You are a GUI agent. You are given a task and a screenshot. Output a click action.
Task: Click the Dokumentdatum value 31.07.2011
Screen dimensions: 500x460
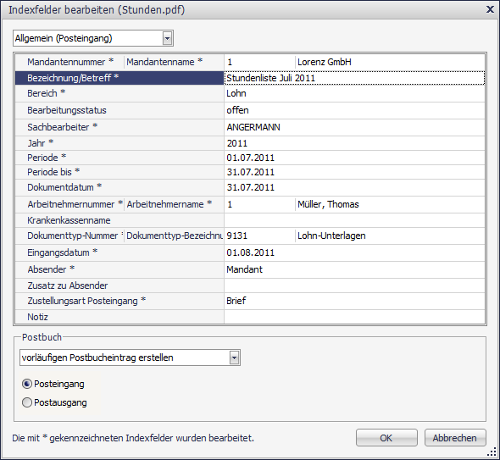click(355, 188)
